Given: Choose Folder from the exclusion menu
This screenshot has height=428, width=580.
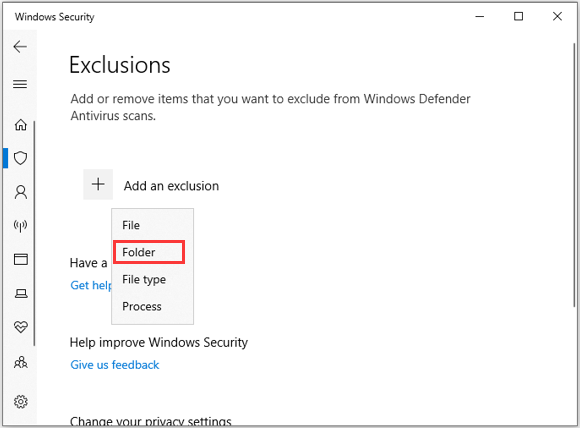Looking at the screenshot, I should (x=149, y=252).
